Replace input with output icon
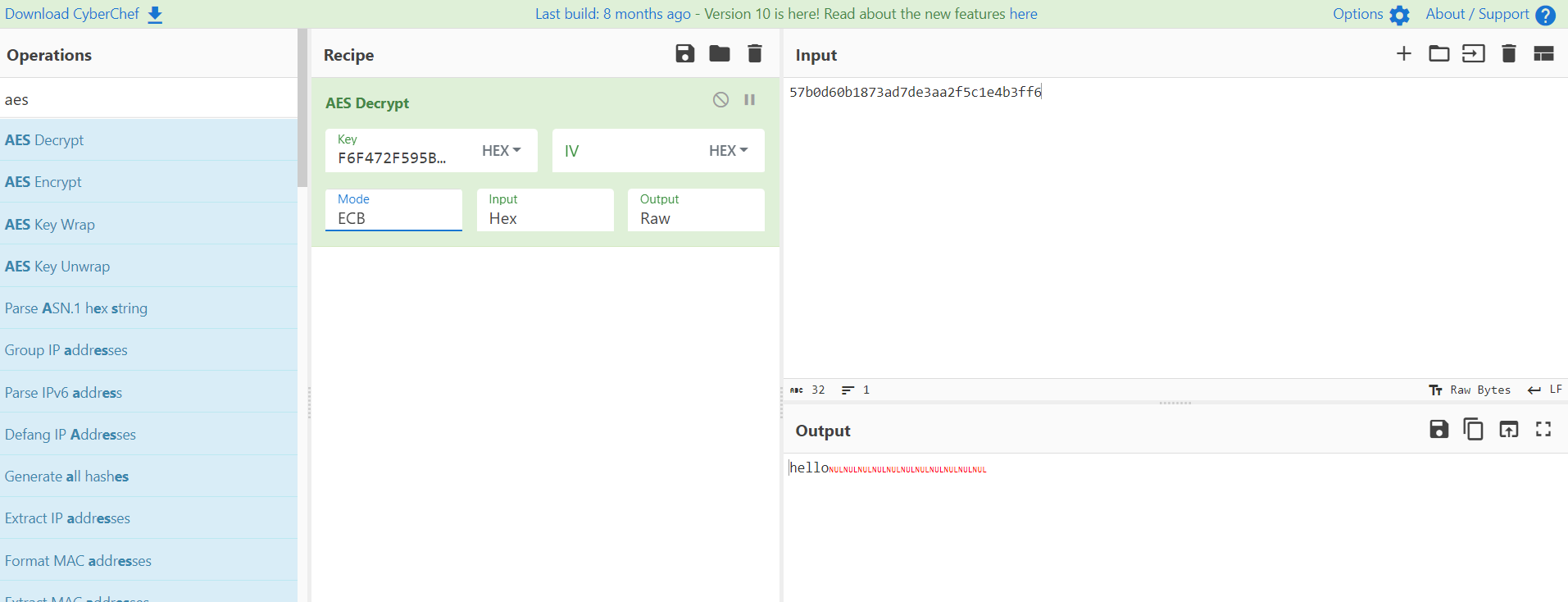This screenshot has height=602, width=1568. coord(1509,429)
